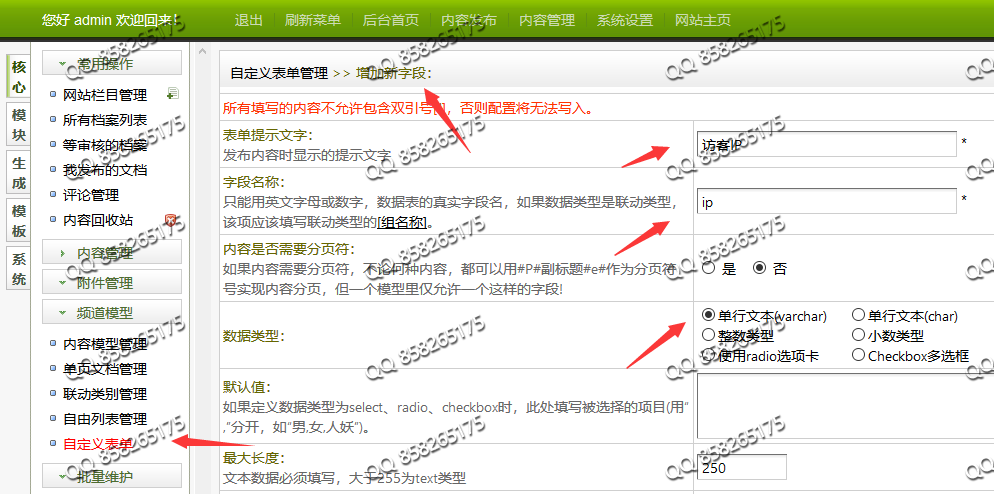Choose 整数类型 data type
Screen dimensions: 994x494
709,334
